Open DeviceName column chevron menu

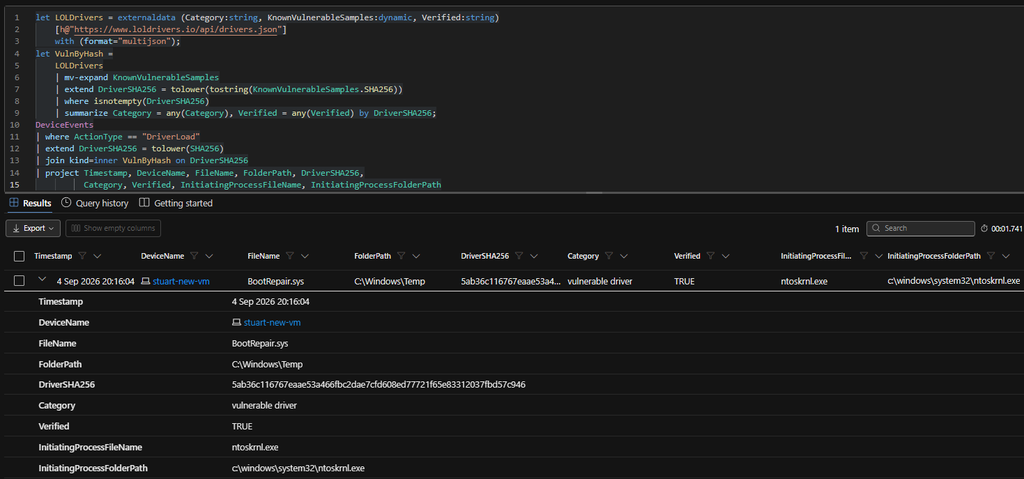tap(210, 256)
